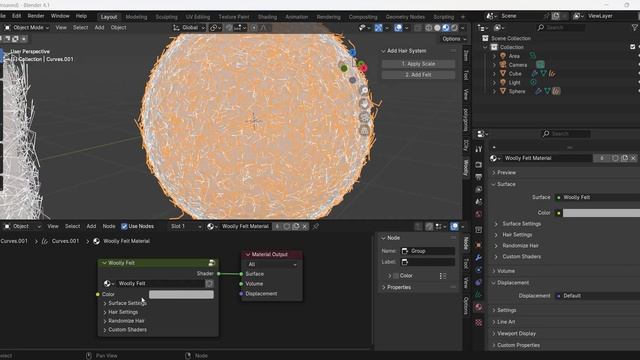Open the Texture properties tab (checkerboard icon)
The image size is (640, 360).
click(479, 322)
